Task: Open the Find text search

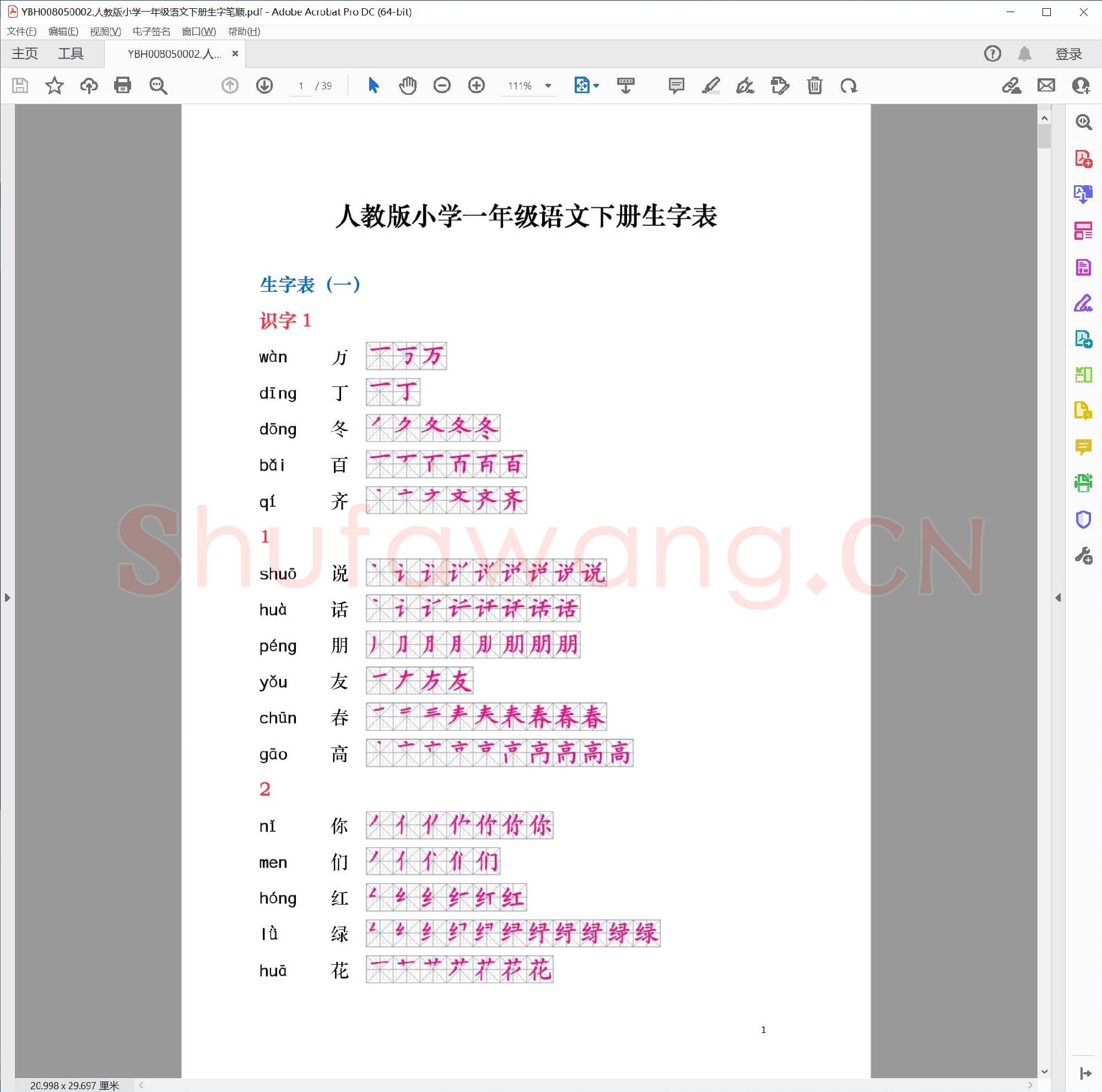Action: click(x=159, y=85)
